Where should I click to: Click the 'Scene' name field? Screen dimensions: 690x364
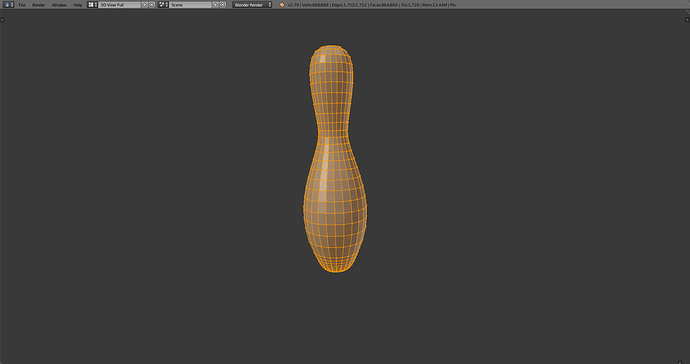click(190, 4)
